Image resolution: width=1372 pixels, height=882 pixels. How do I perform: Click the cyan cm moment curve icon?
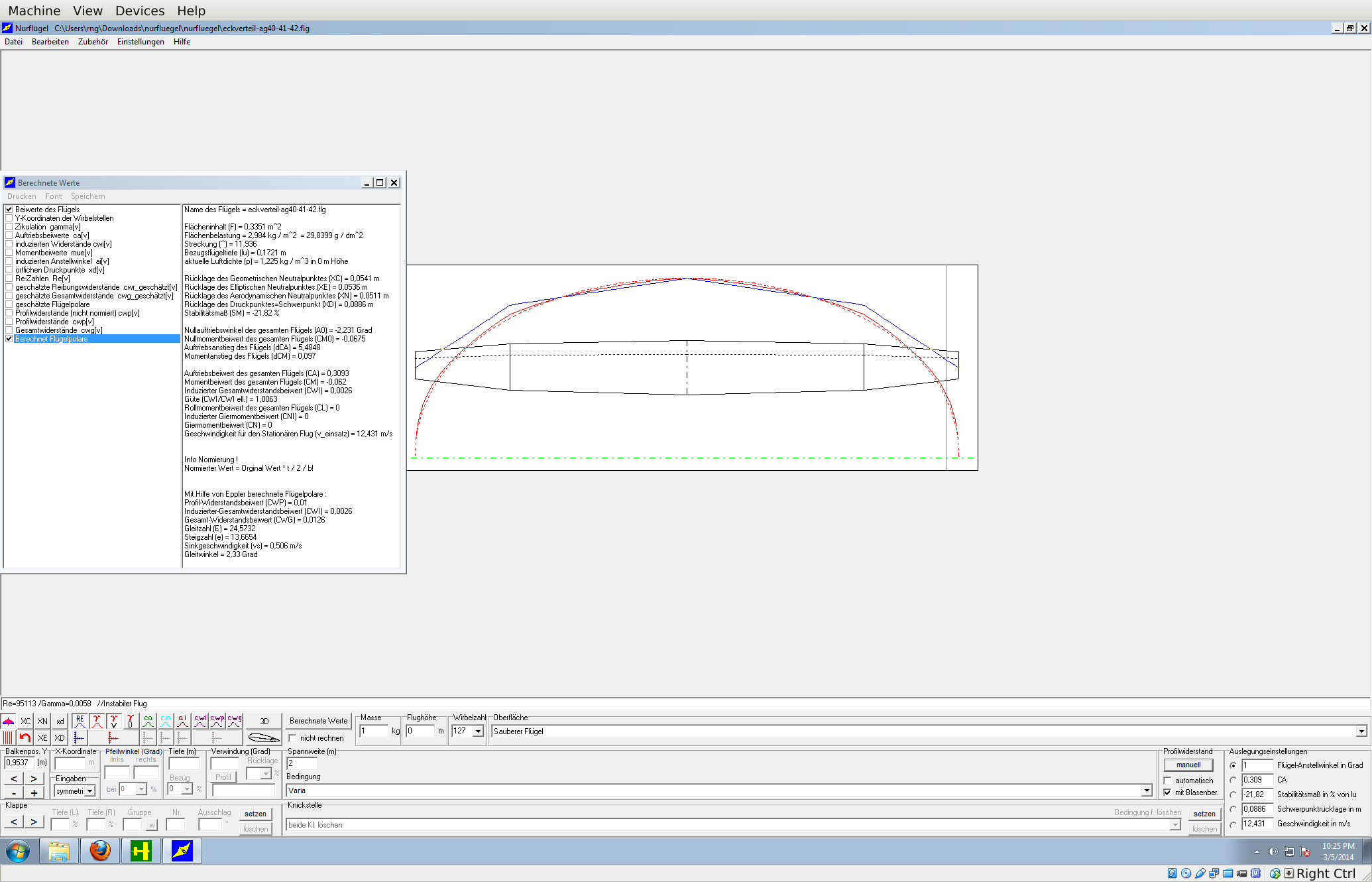(x=165, y=721)
